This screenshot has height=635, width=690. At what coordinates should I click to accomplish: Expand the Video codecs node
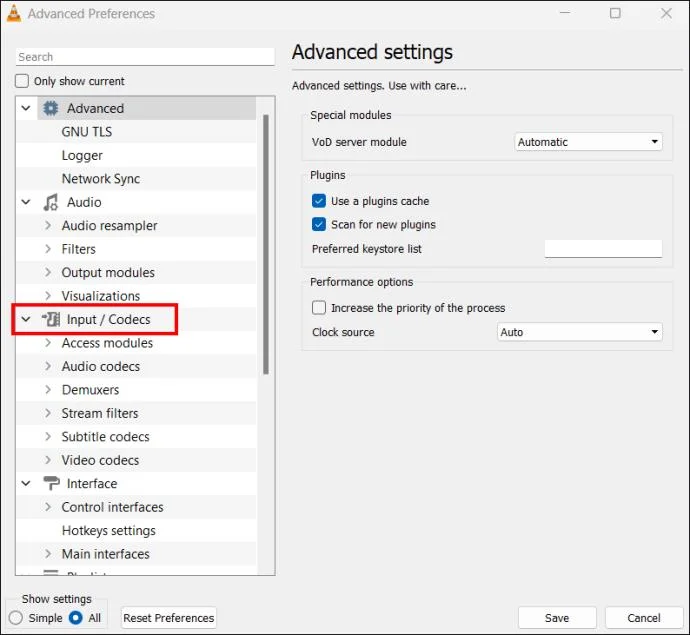pyautogui.click(x=48, y=460)
